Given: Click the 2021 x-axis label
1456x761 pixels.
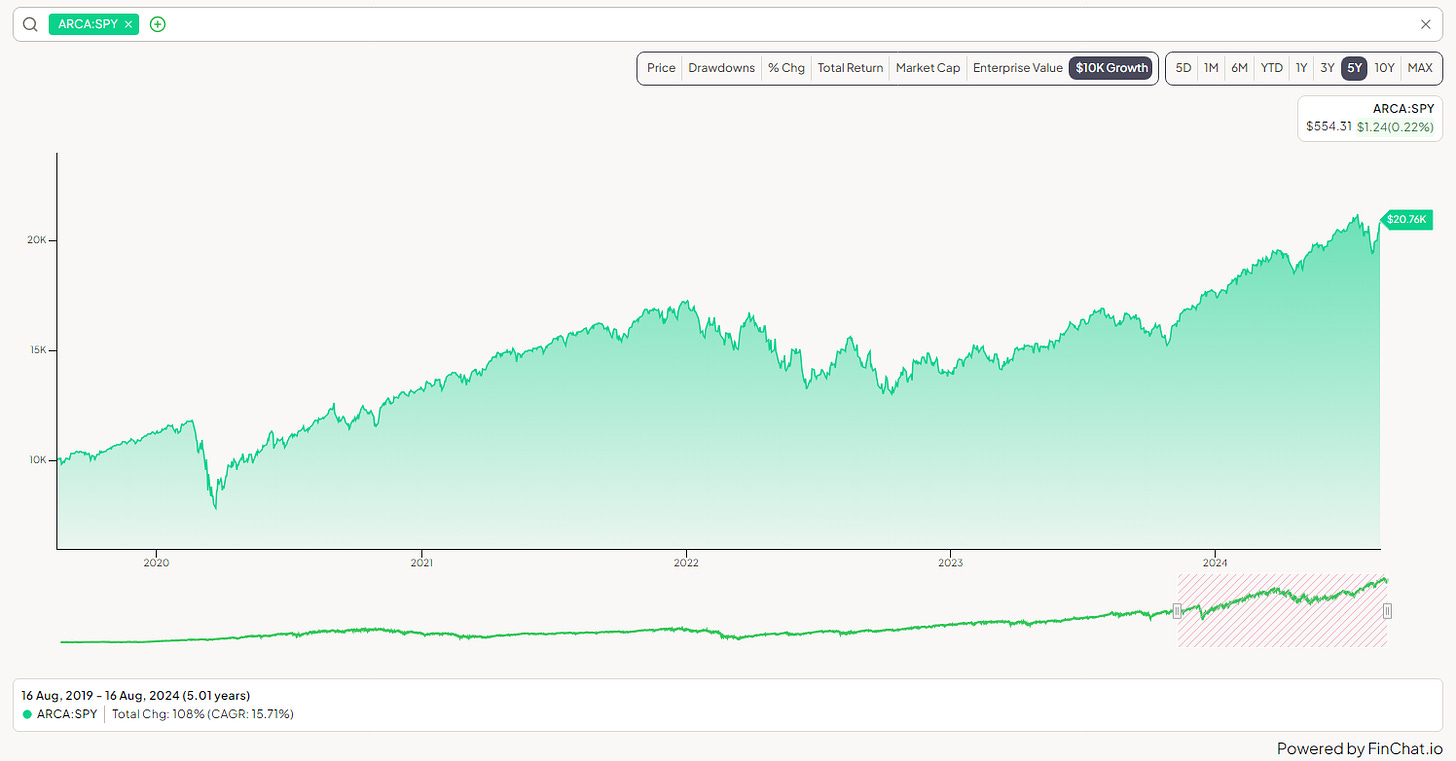Looking at the screenshot, I should [421, 563].
